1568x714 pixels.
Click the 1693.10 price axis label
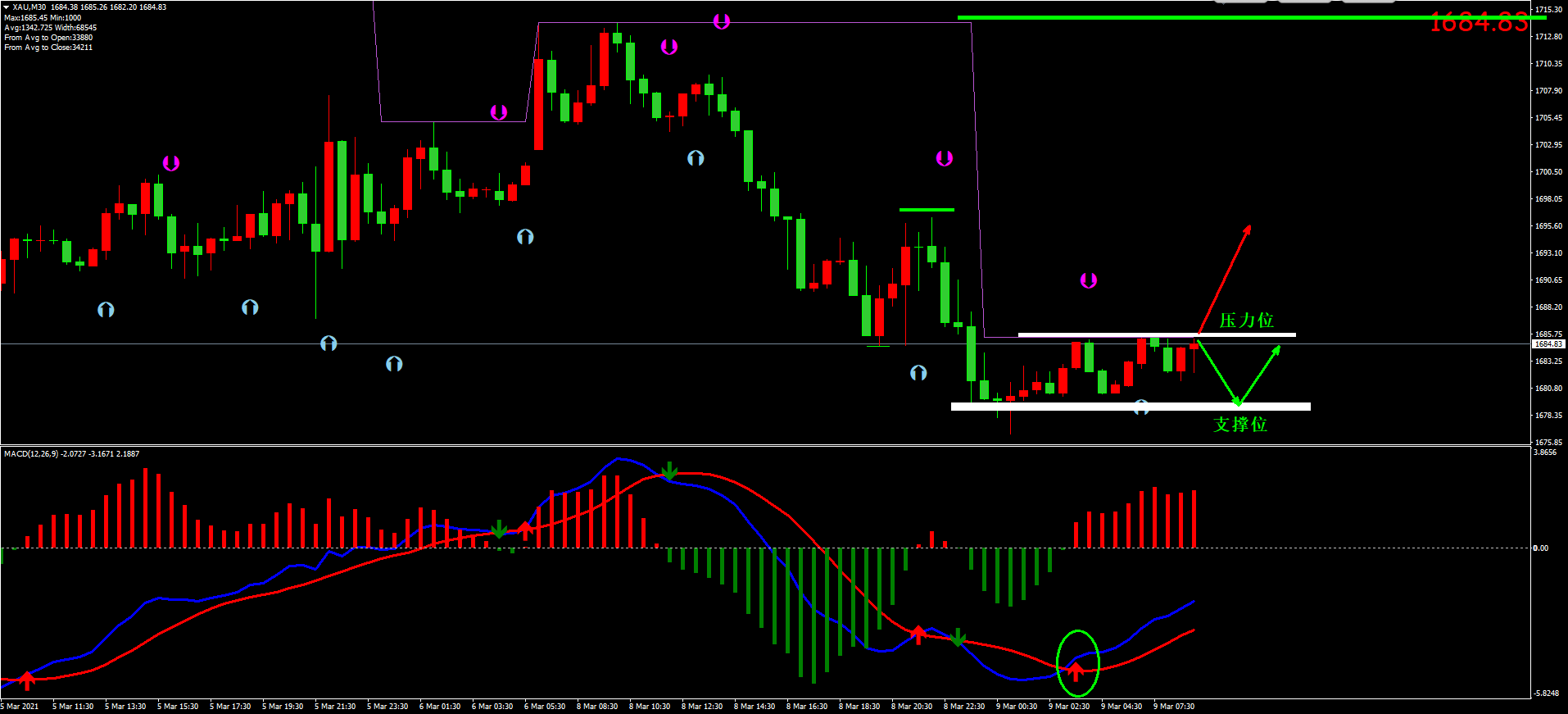click(x=1548, y=253)
